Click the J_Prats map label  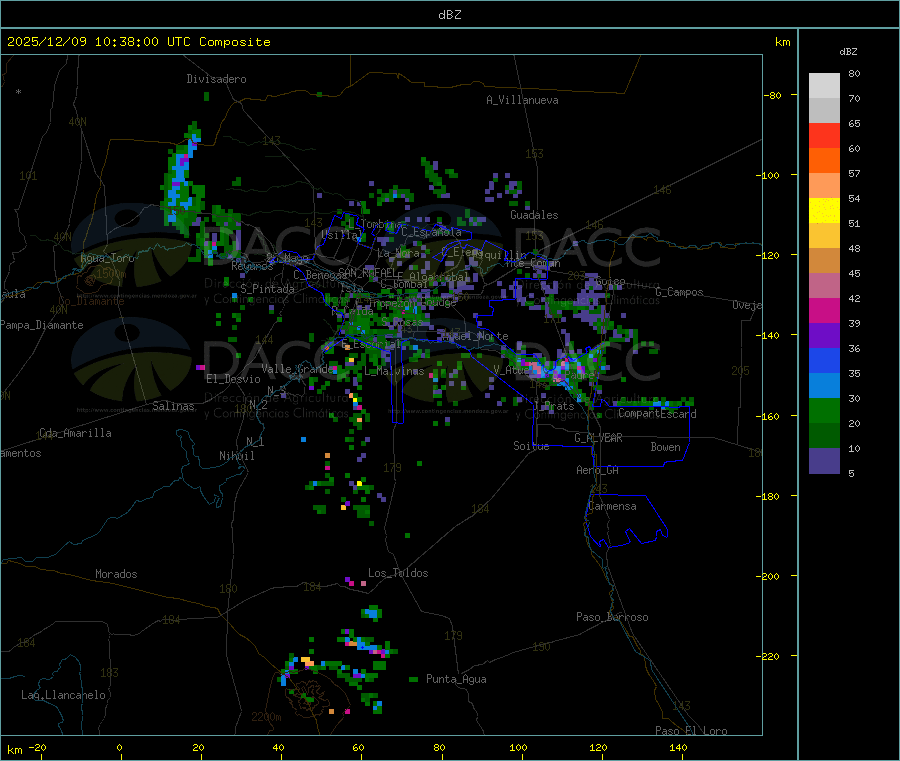point(553,406)
